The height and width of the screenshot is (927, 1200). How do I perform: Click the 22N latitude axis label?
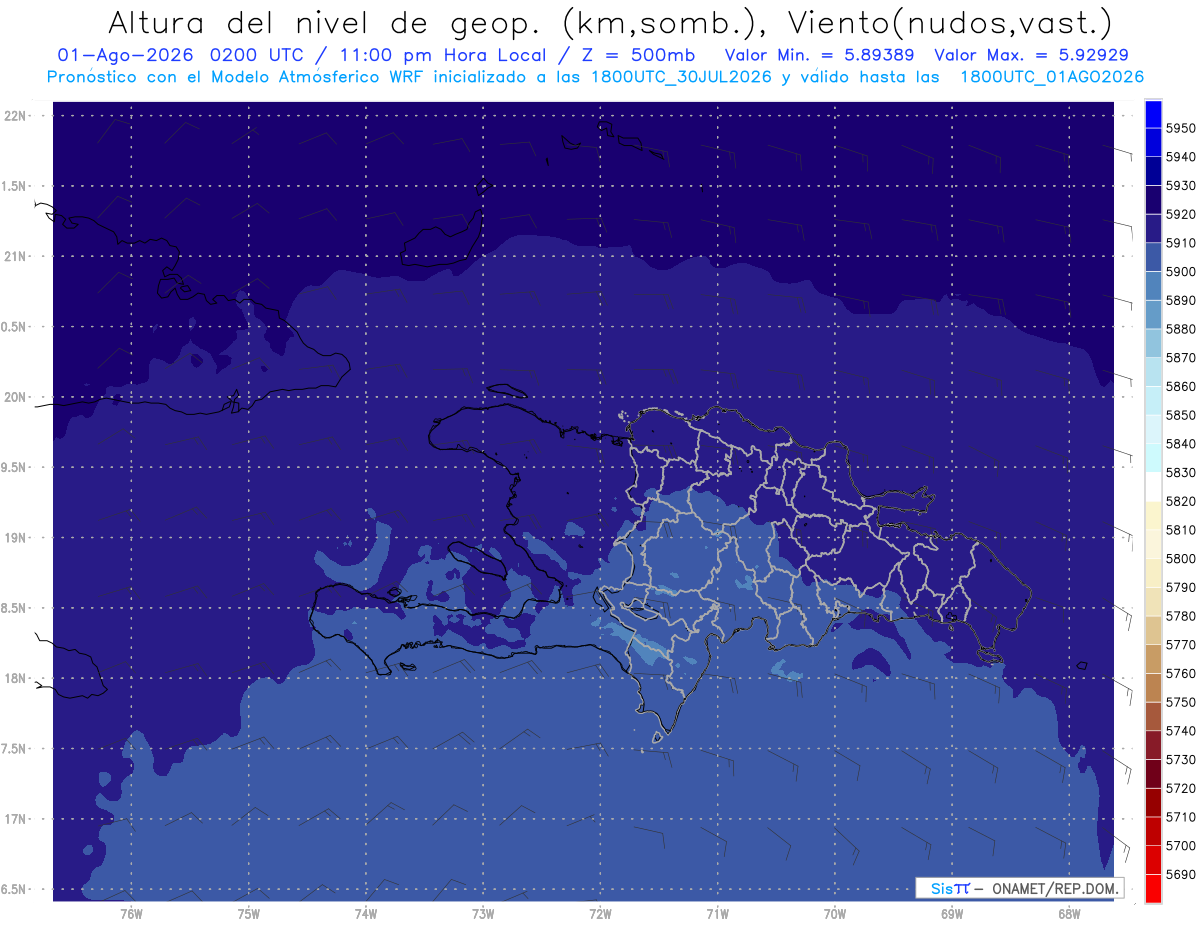(x=16, y=116)
